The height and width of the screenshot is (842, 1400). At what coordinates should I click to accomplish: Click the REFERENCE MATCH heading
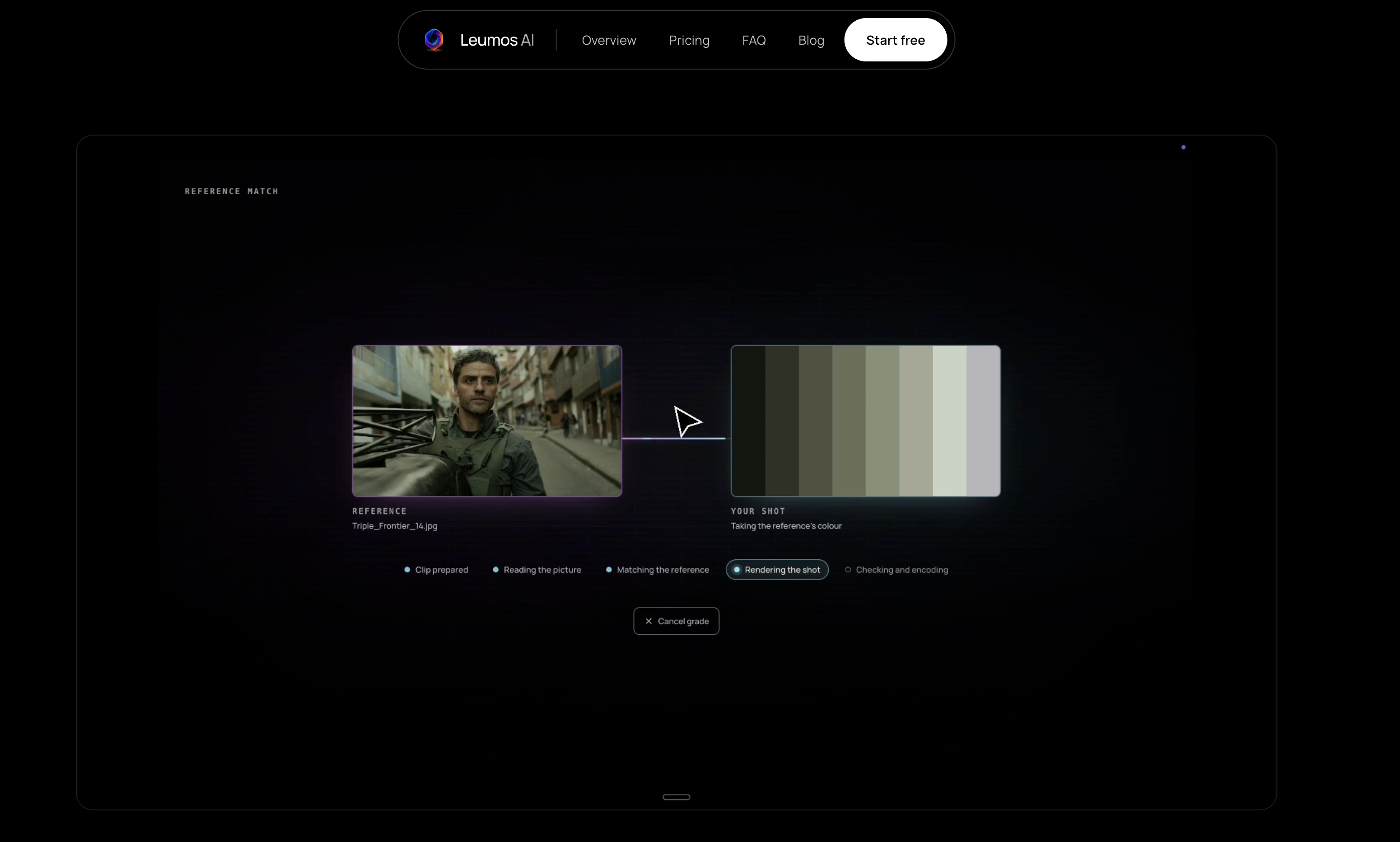pos(231,191)
